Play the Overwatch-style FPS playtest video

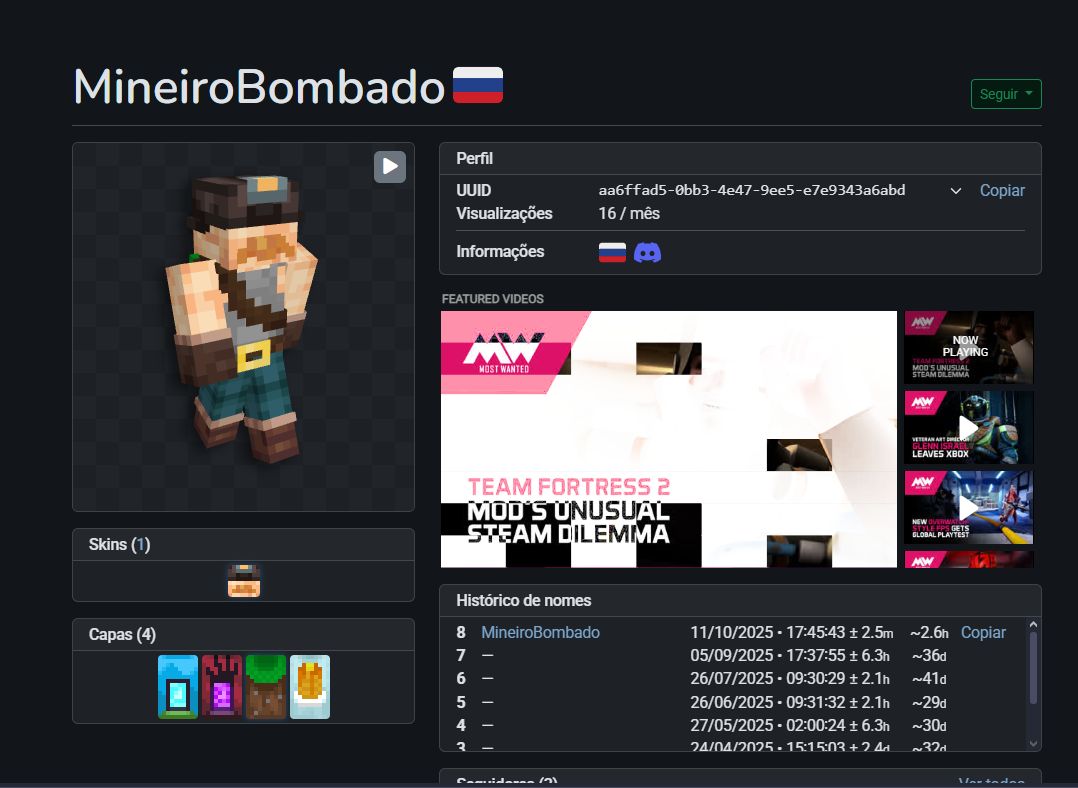969,507
